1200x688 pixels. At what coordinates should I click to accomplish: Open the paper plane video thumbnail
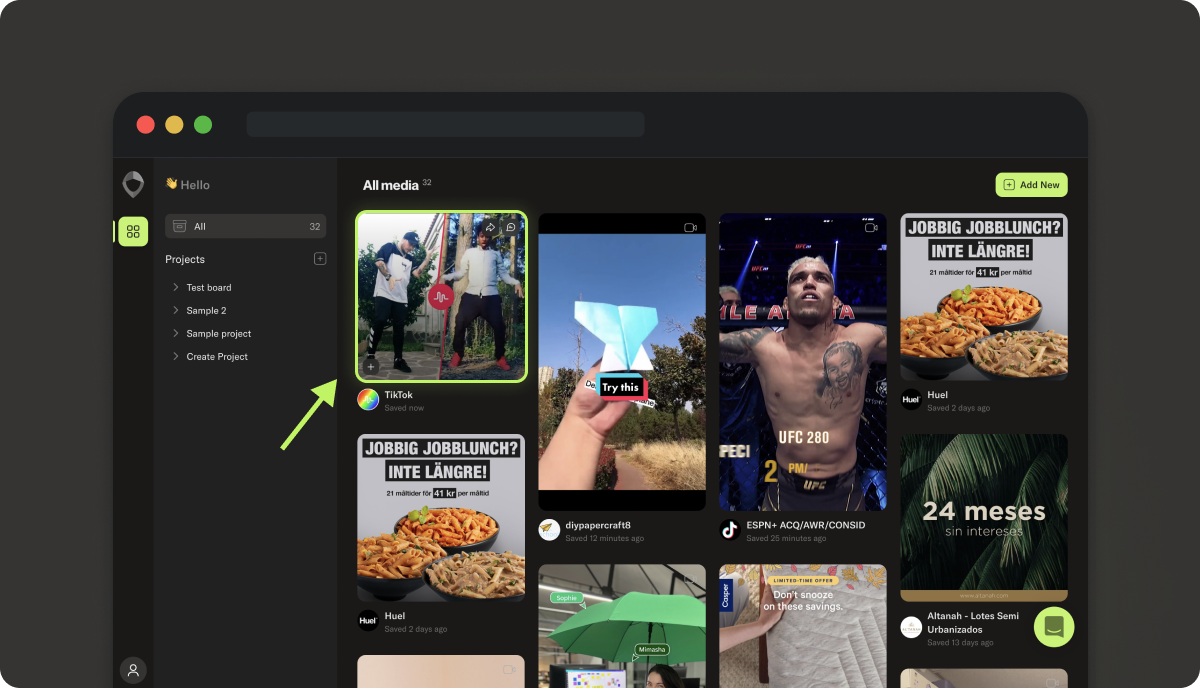click(622, 362)
